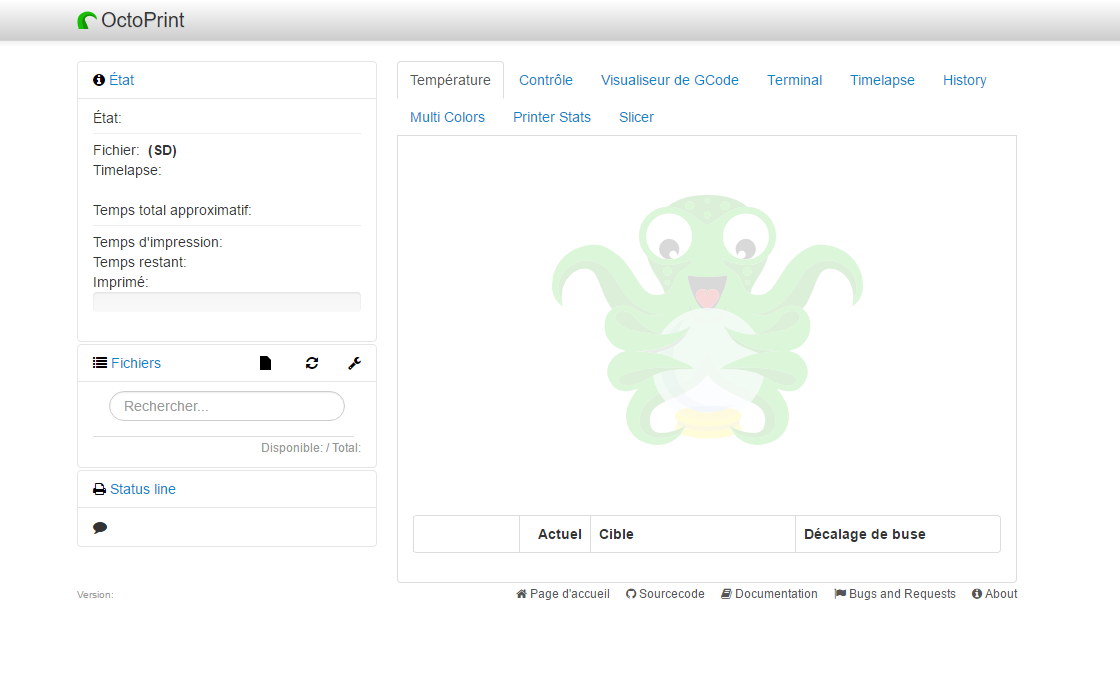Screen dimensions: 1120x689
Task: Click the Version text in footer
Action: click(x=95, y=595)
